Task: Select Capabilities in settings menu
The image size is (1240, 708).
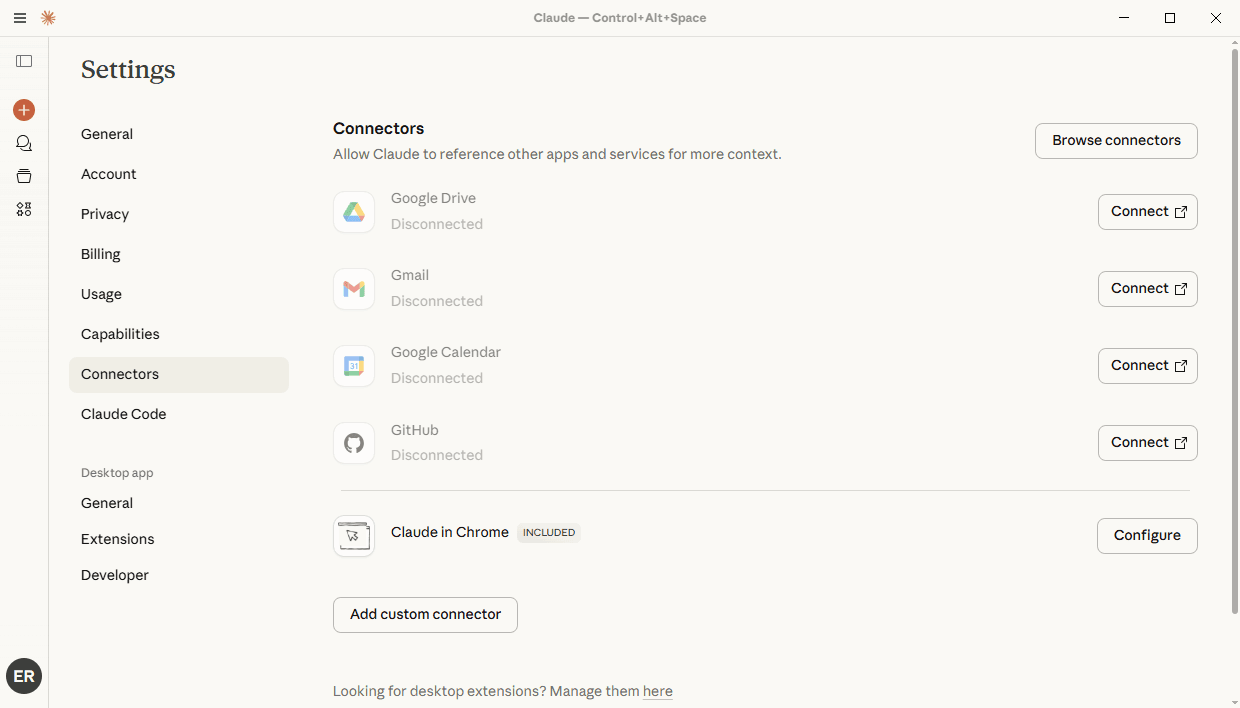Action: [x=120, y=334]
